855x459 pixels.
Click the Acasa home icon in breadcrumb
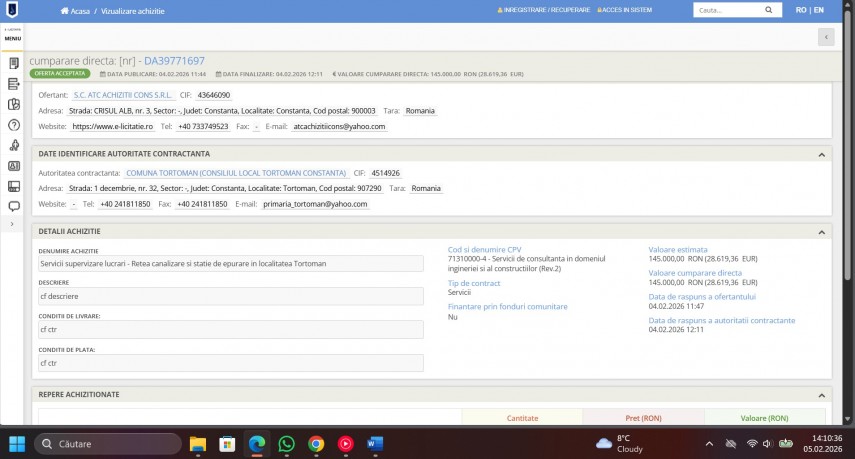pos(64,11)
